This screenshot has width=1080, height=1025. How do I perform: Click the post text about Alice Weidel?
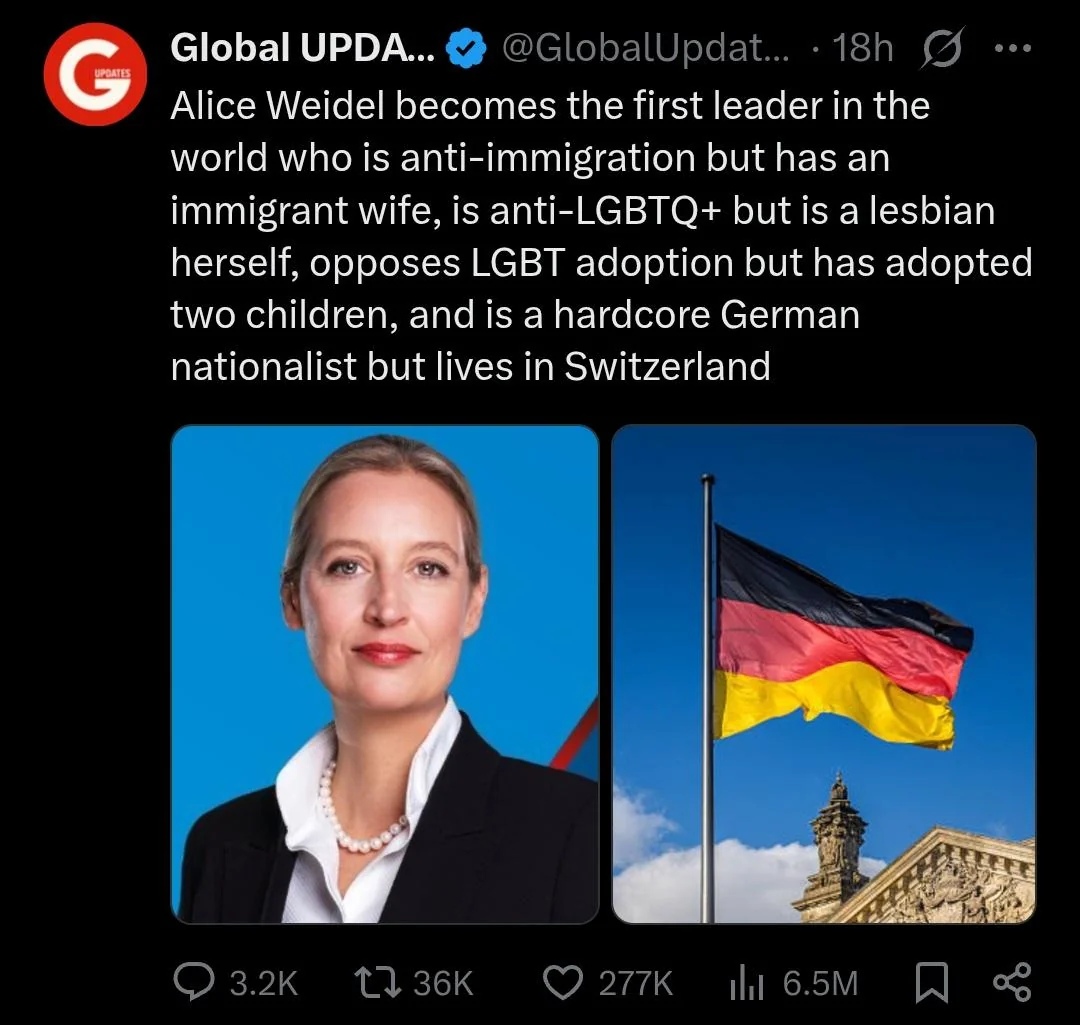(x=601, y=236)
